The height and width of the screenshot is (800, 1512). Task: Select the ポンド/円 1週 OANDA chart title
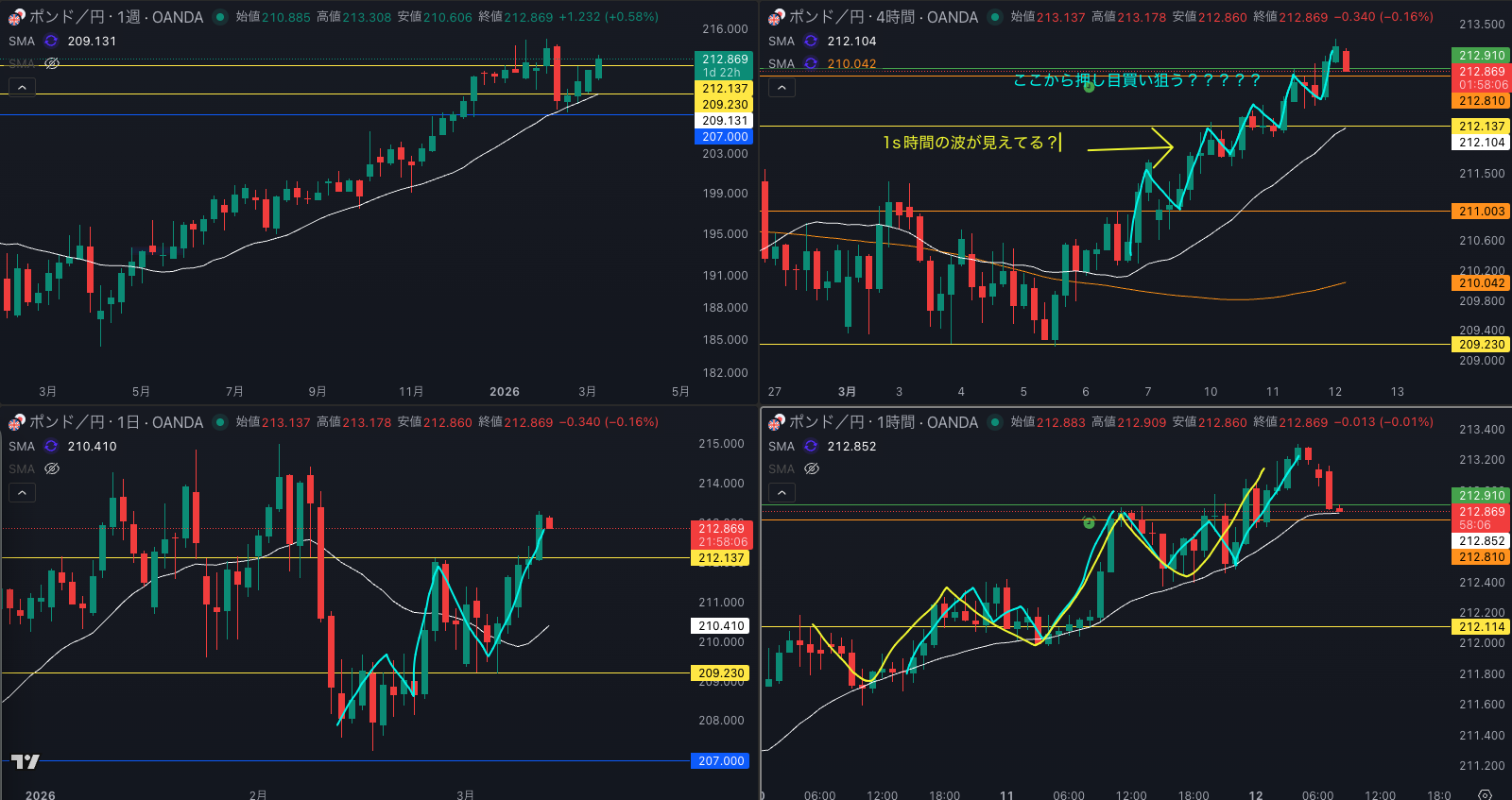click(x=115, y=17)
